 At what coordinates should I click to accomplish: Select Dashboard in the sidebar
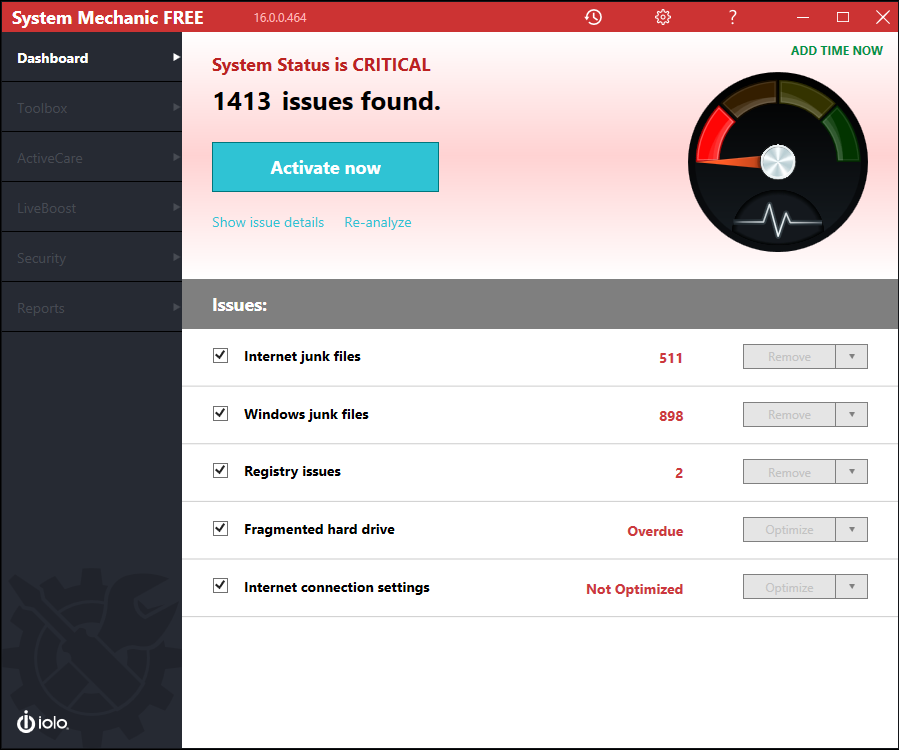(x=92, y=57)
